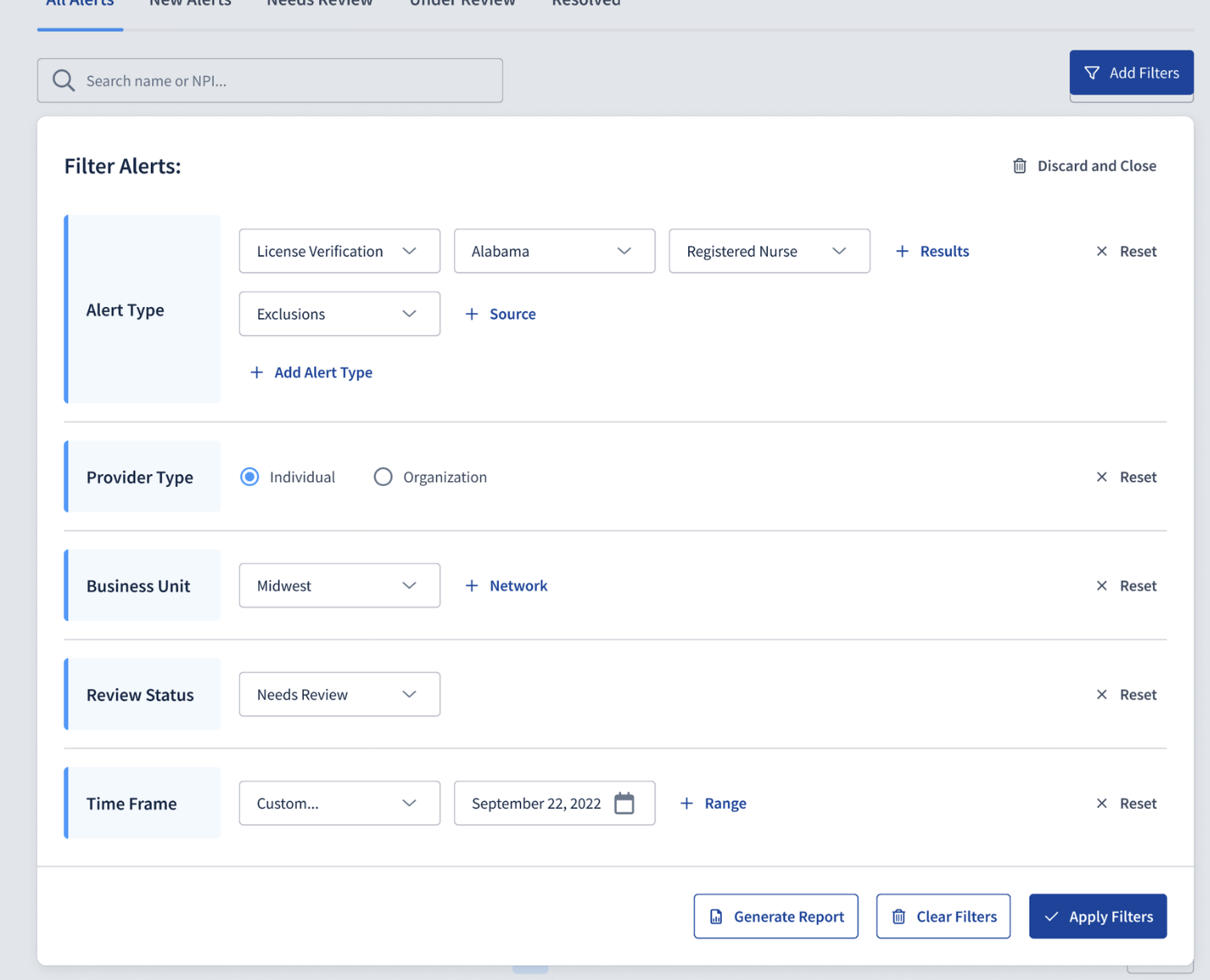Viewport: 1210px width, 980px height.
Task: Click the Apply Filters button label
Action: tap(1111, 917)
